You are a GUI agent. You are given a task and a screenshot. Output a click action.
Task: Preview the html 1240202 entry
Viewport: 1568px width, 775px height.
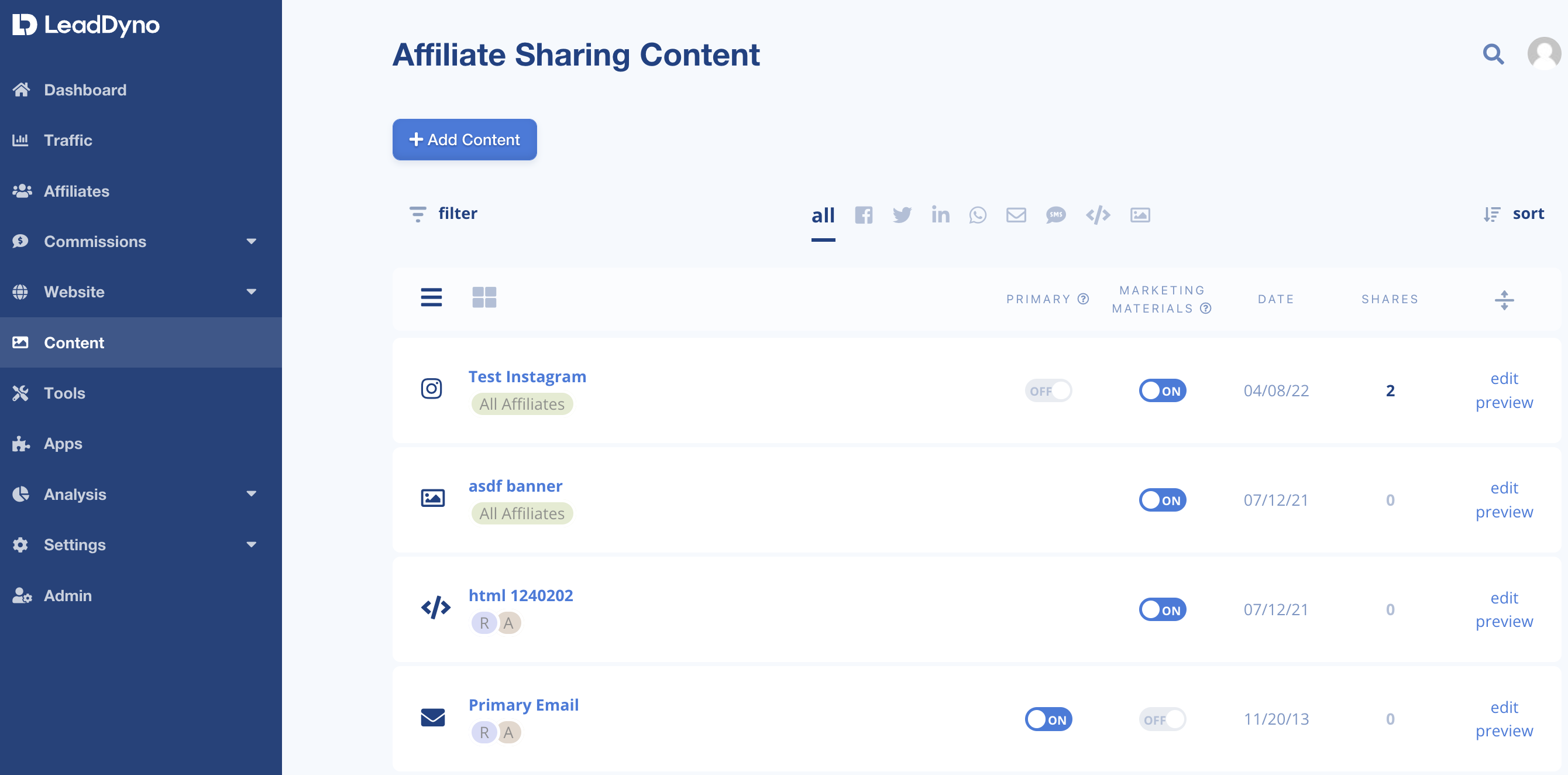click(1504, 622)
